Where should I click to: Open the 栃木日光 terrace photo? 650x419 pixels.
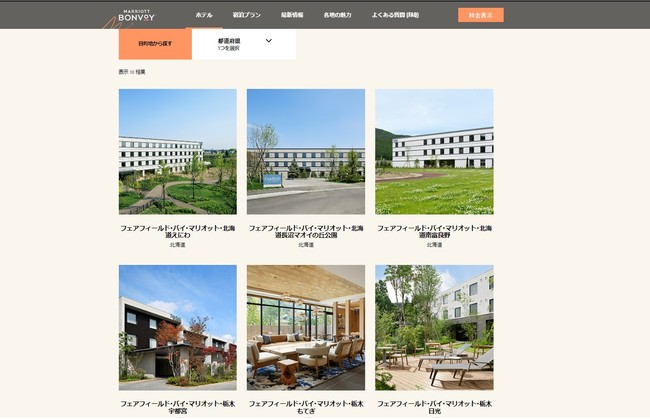[434, 328]
